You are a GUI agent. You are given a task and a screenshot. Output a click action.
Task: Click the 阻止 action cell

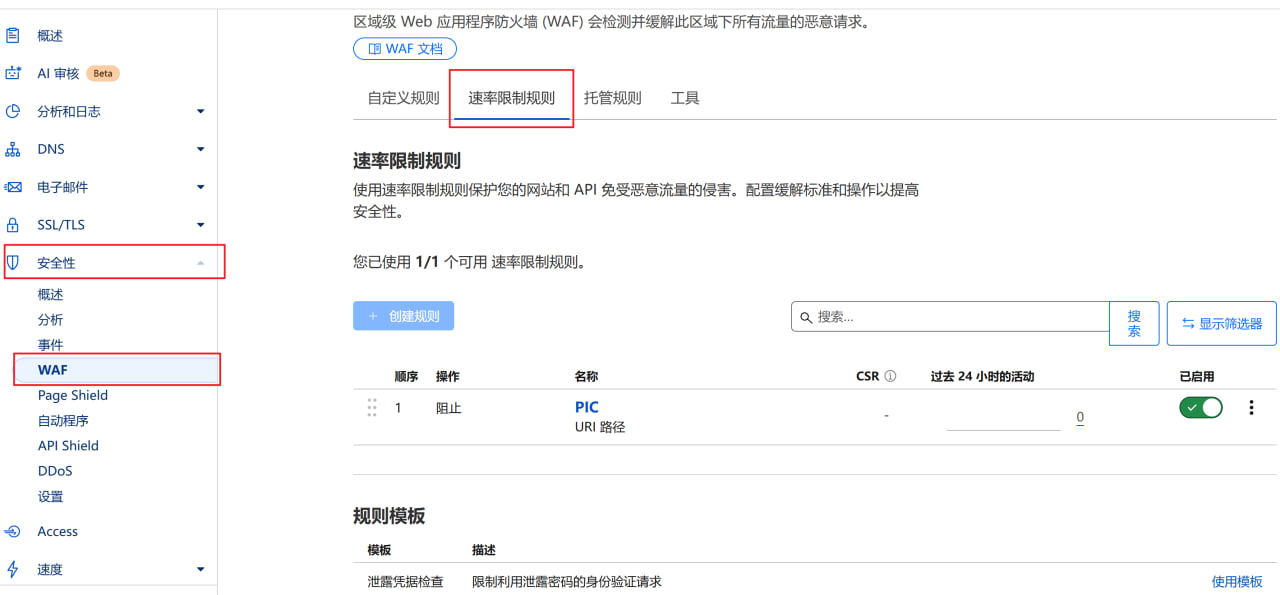point(449,408)
